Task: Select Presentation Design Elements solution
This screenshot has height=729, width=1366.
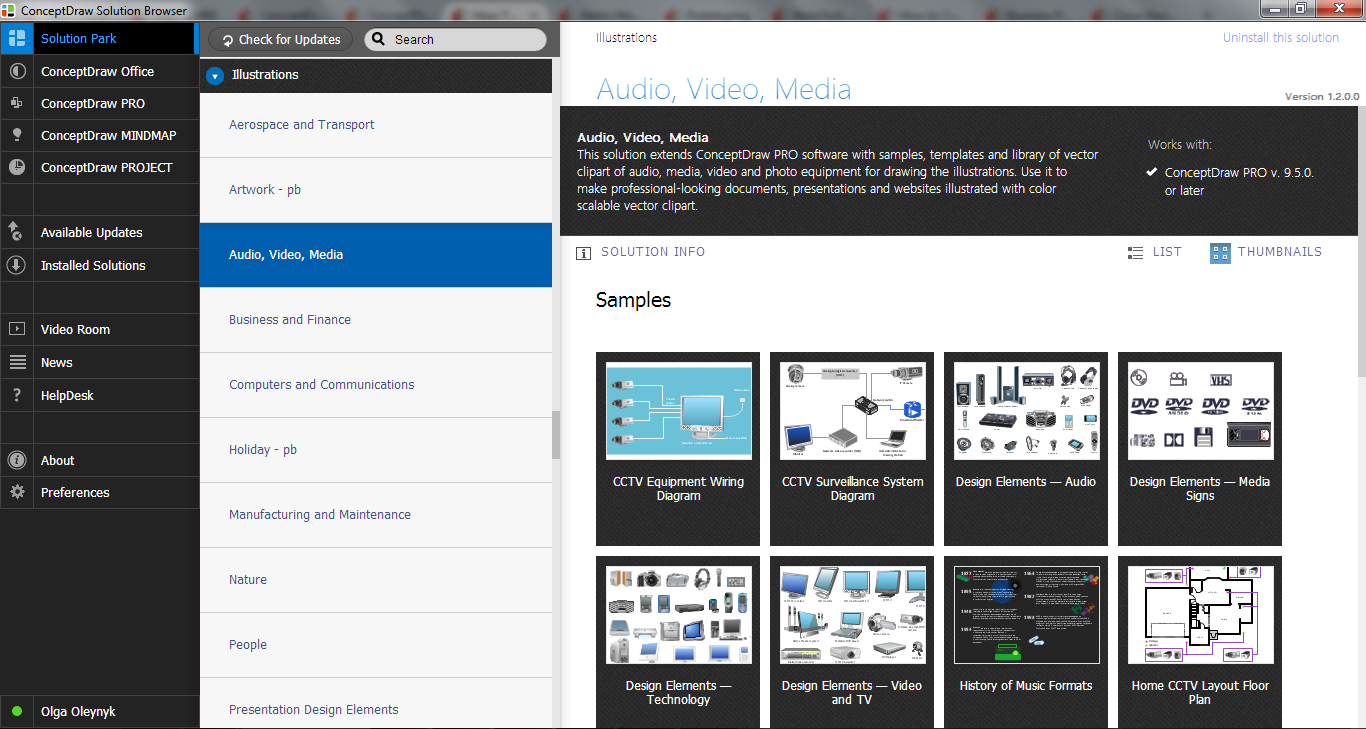Action: [376, 704]
